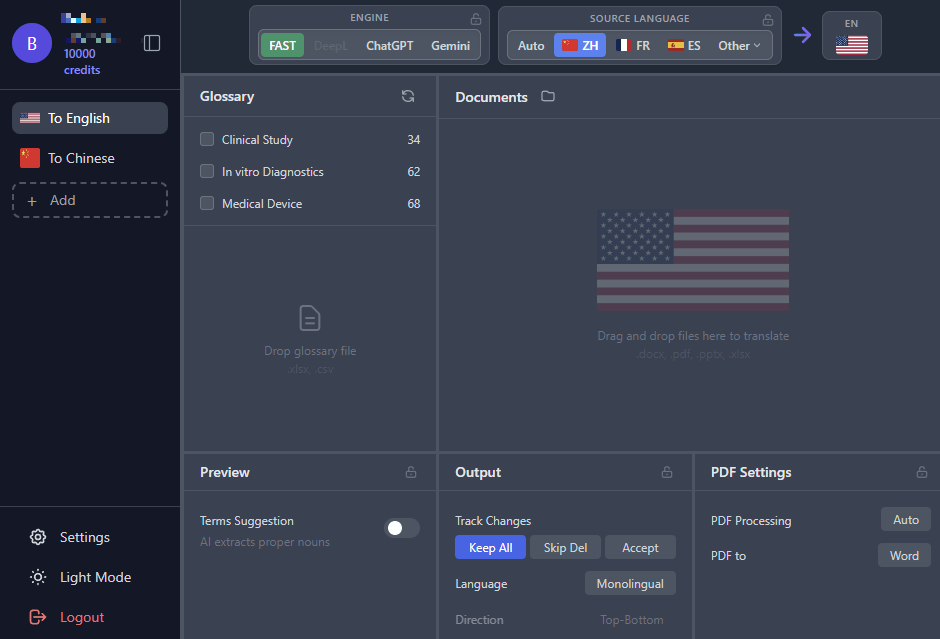Click the Source Language lock icon
This screenshot has width=940, height=639.
coord(768,19)
